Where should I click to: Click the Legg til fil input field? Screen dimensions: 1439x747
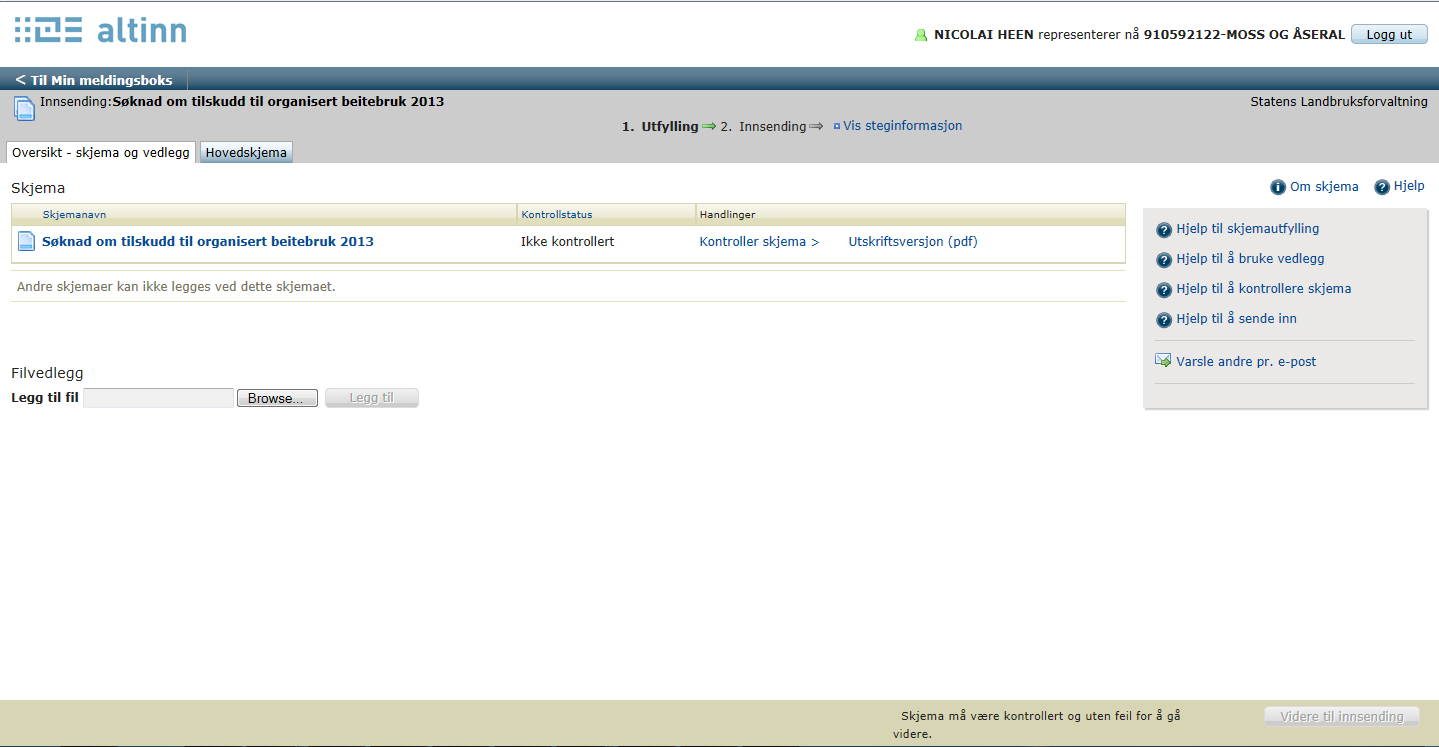coord(158,398)
